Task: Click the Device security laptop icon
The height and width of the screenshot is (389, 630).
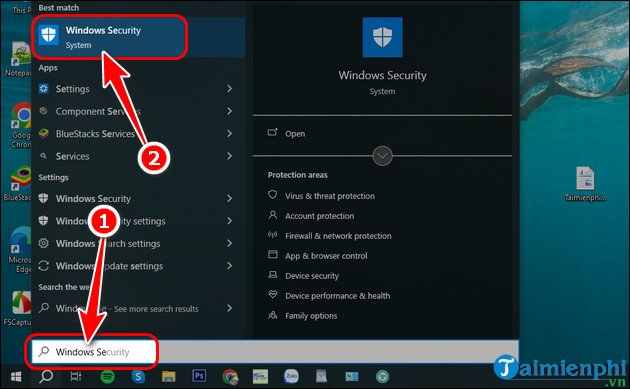Action: pyautogui.click(x=273, y=274)
